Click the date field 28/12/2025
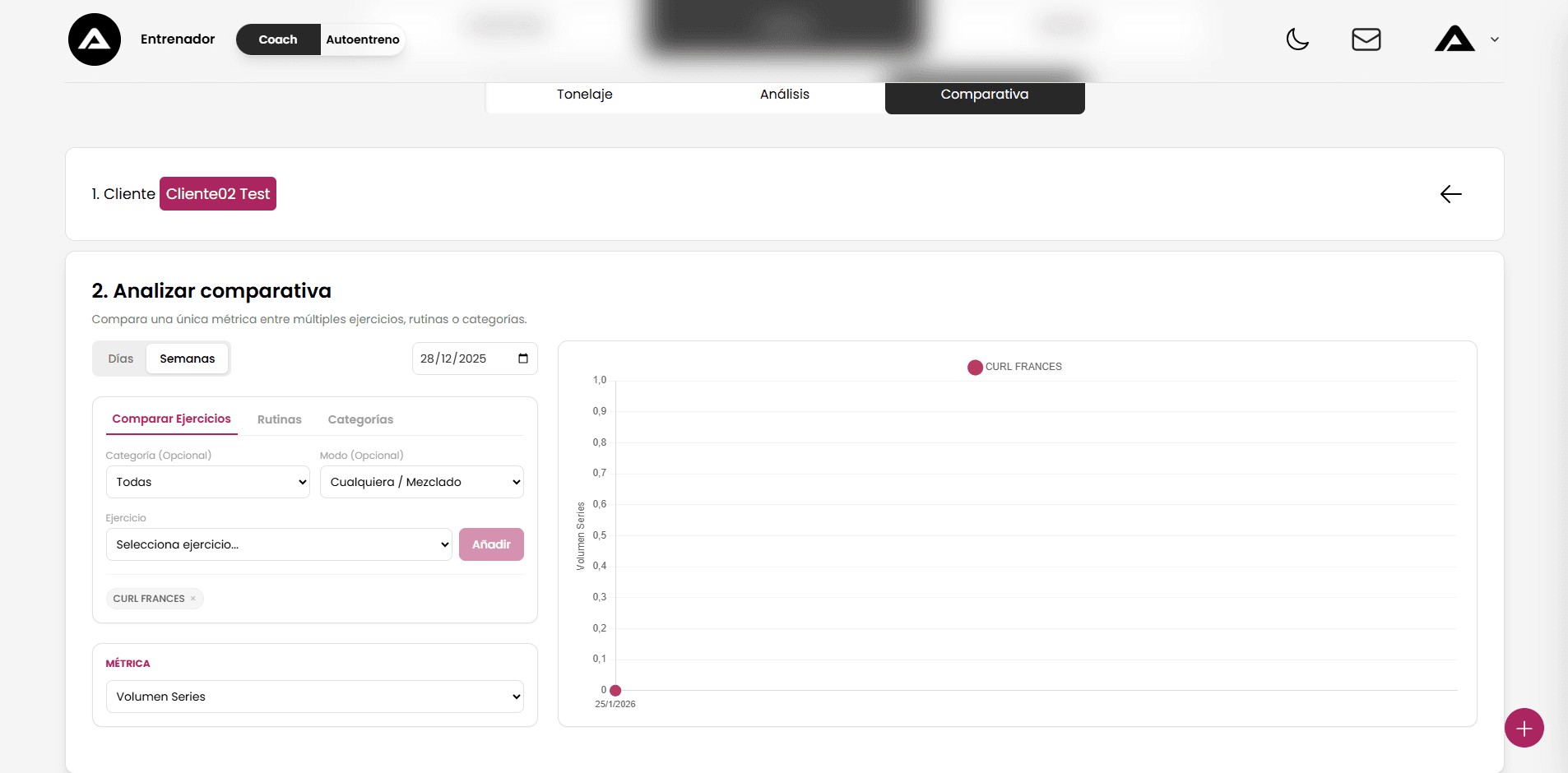The image size is (1568, 773). pos(461,359)
